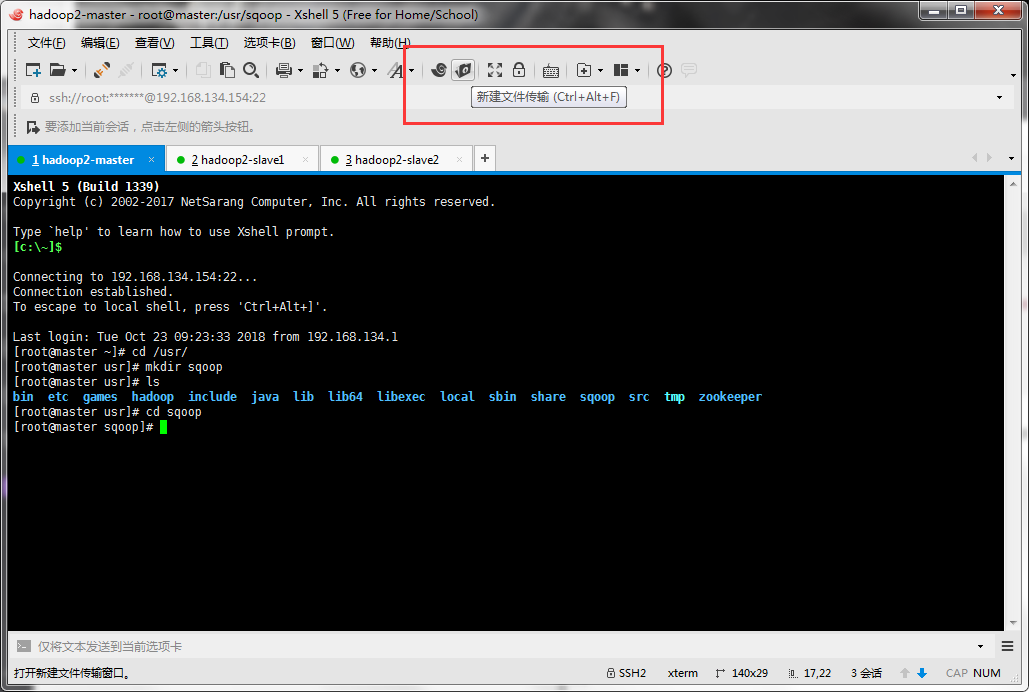
Task: Open session properties gear icon
Action: (x=159, y=70)
